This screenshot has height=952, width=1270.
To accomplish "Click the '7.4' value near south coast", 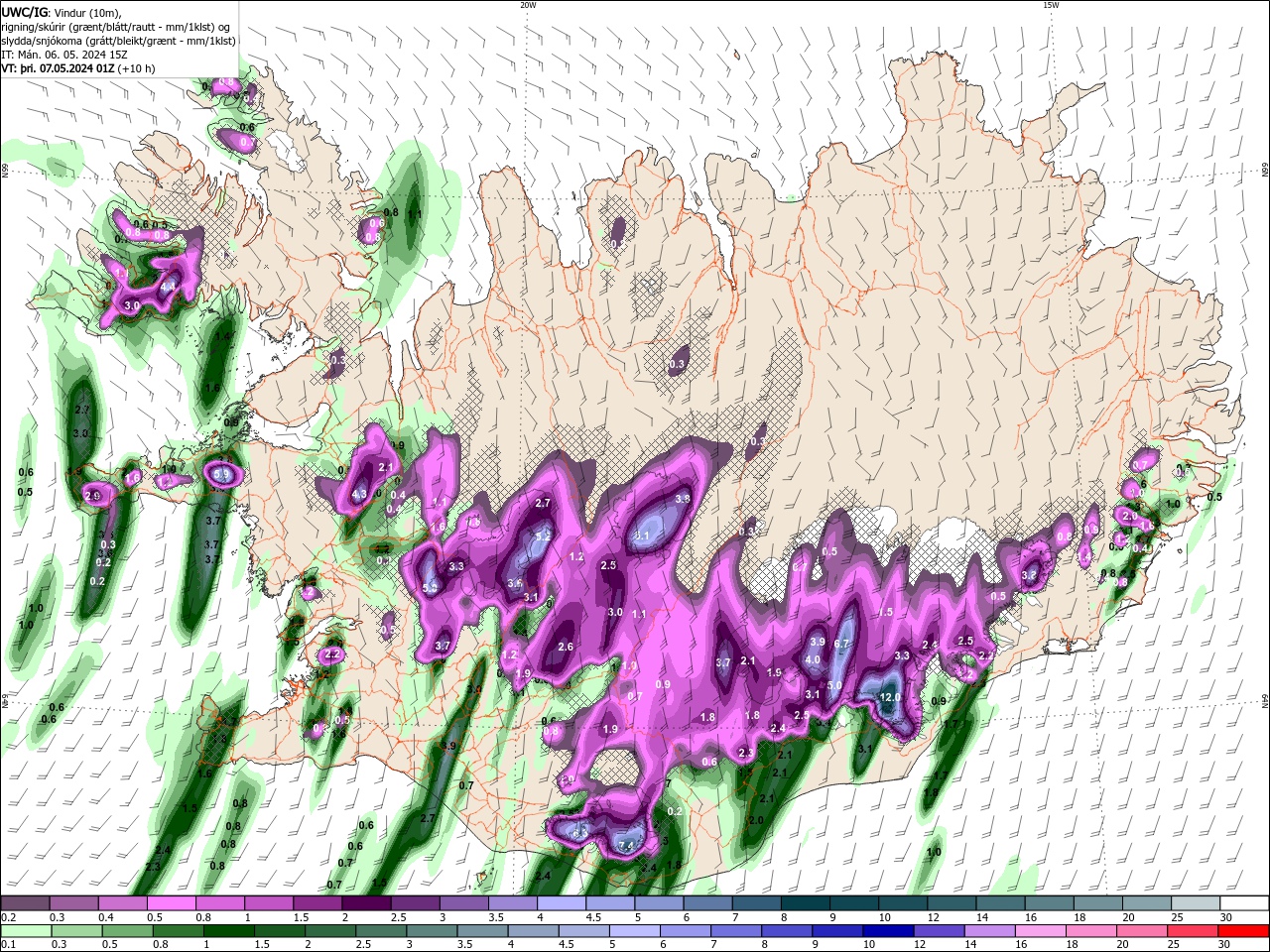I will tap(626, 845).
